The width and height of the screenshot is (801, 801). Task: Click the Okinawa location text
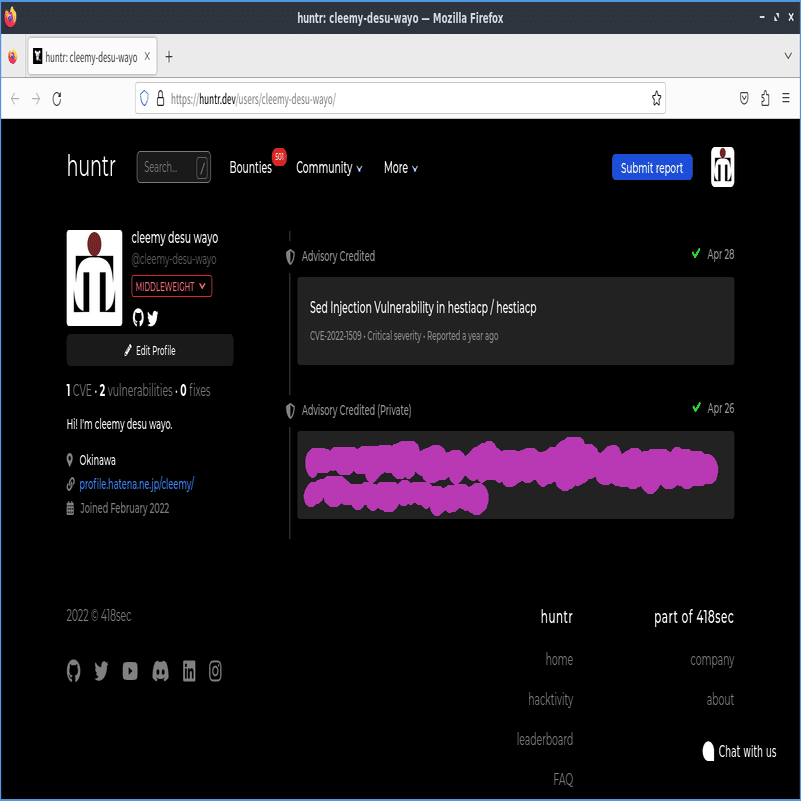(97, 460)
